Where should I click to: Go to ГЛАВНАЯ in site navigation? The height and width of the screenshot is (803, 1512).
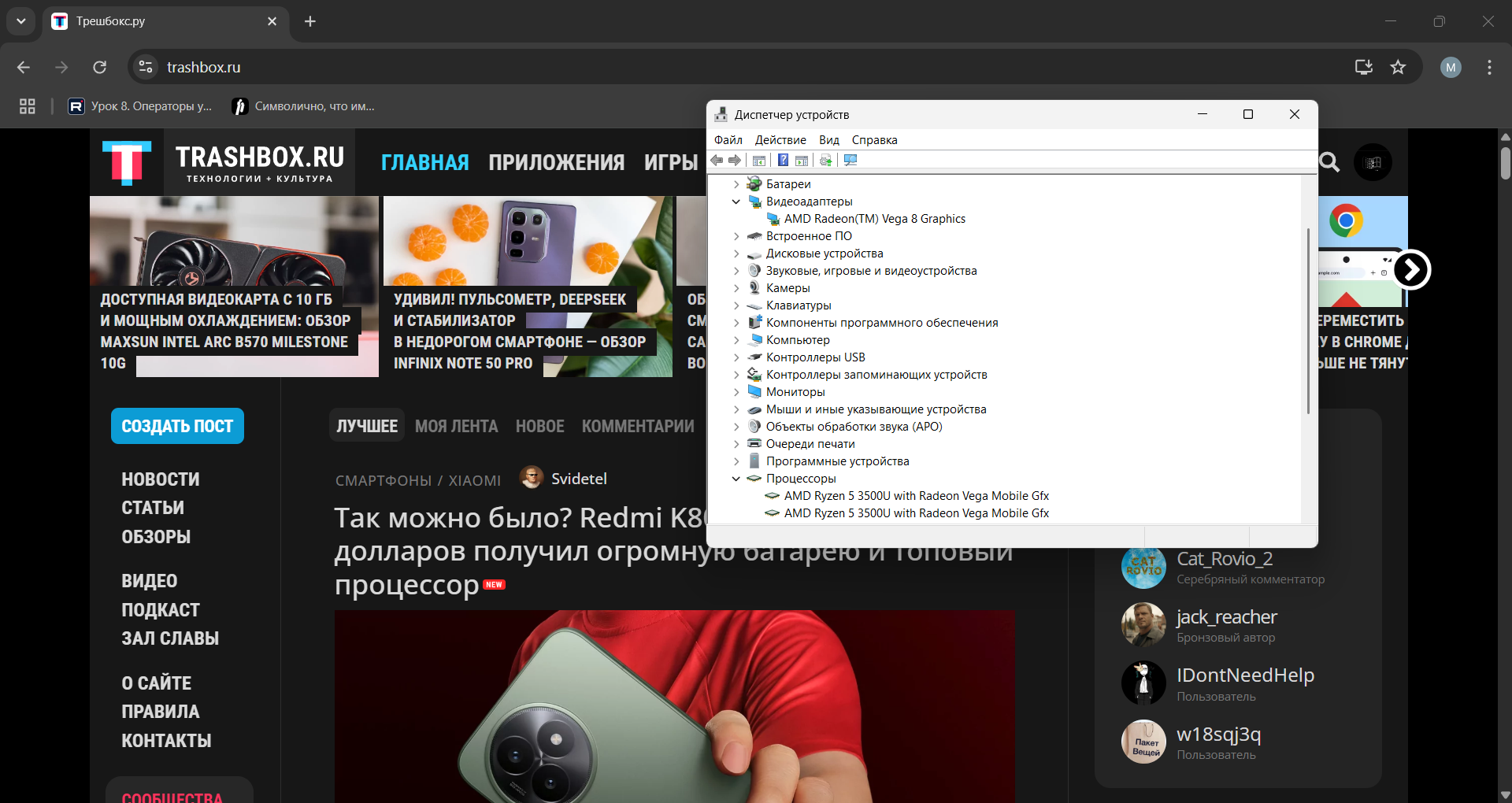coord(425,163)
